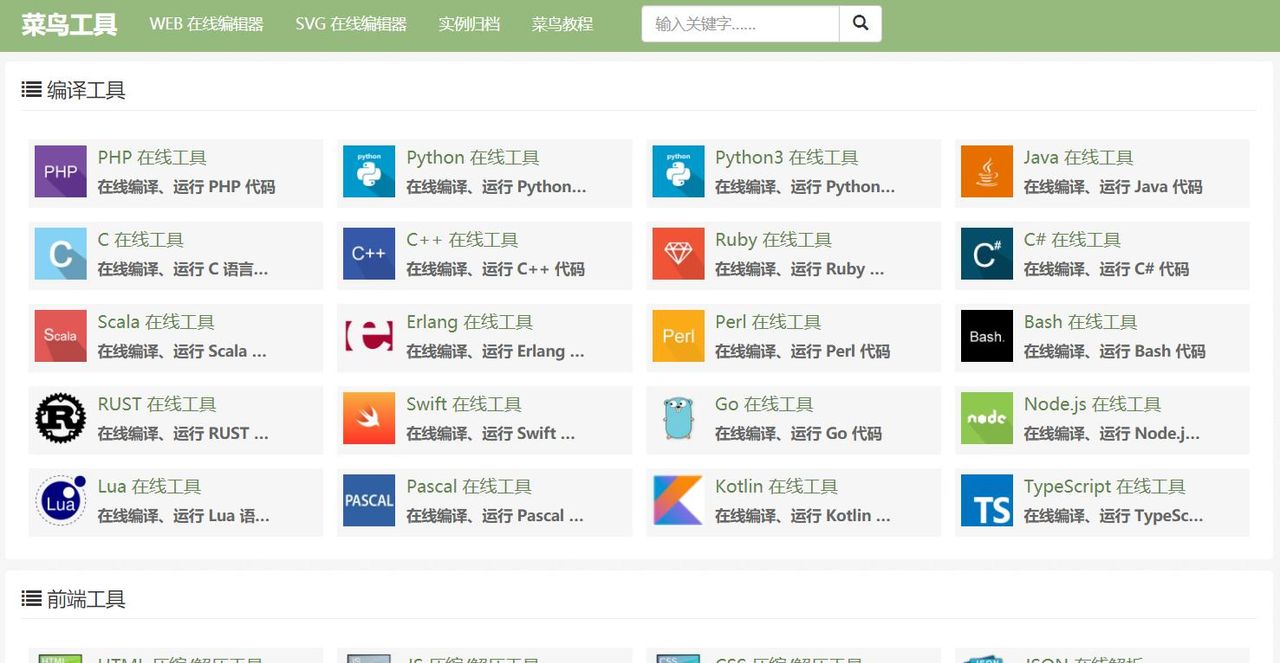The image size is (1280, 663).
Task: Click the Rust gear logo icon
Action: click(60, 418)
